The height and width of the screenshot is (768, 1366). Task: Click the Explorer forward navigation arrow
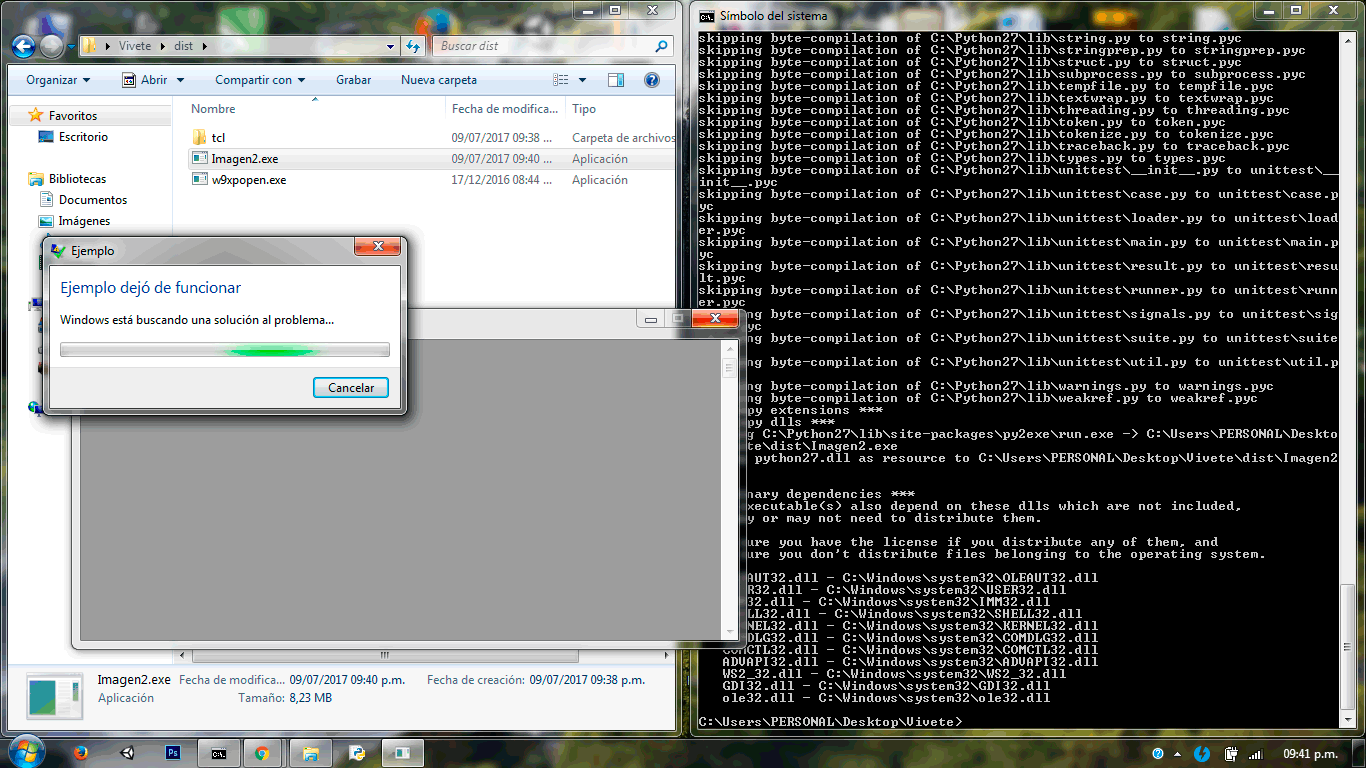coord(50,46)
